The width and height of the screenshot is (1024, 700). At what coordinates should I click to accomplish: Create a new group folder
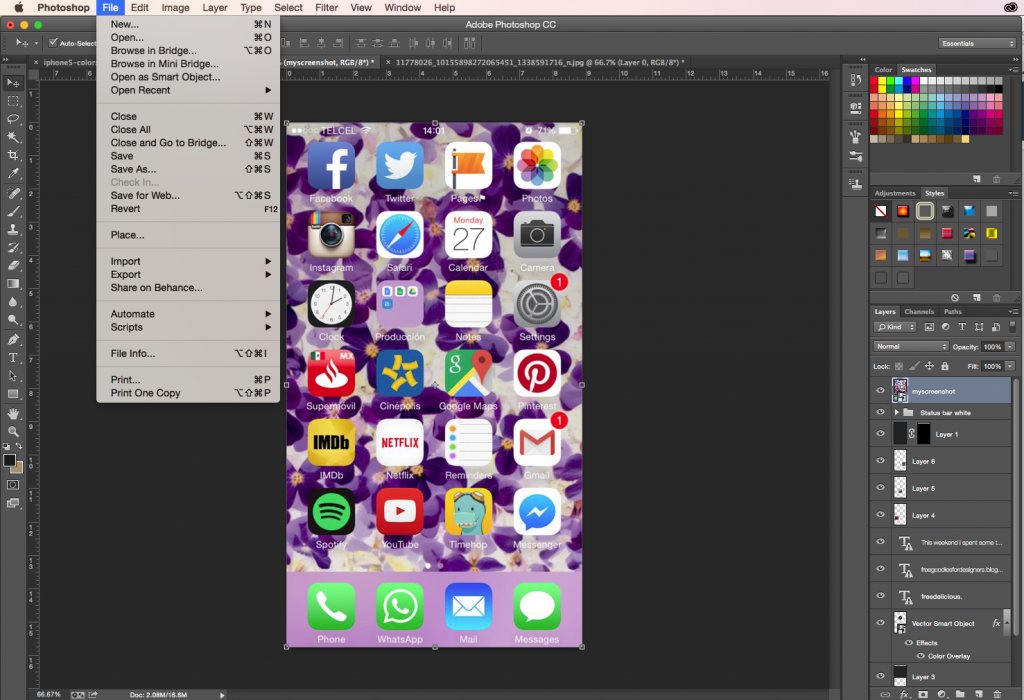(x=960, y=695)
